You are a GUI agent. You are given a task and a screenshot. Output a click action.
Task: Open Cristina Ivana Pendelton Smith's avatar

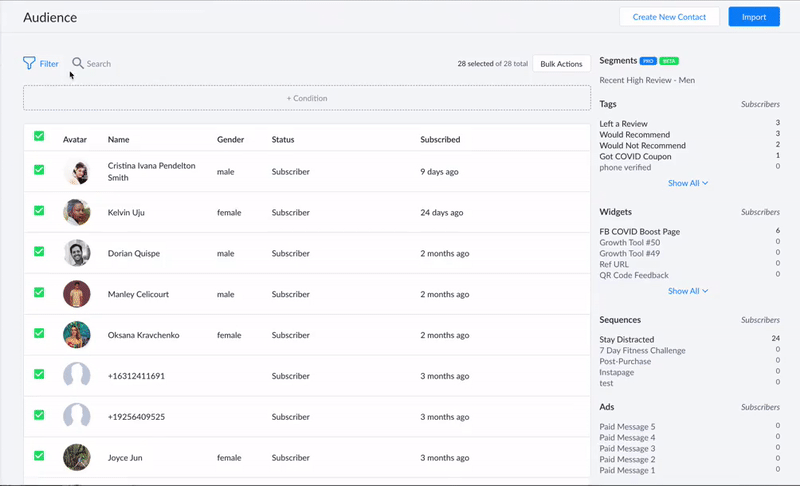point(77,171)
